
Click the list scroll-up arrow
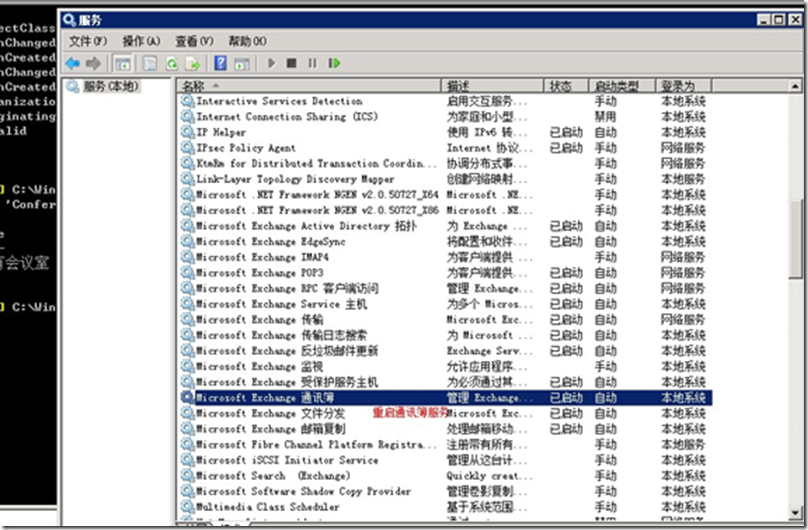pos(795,86)
